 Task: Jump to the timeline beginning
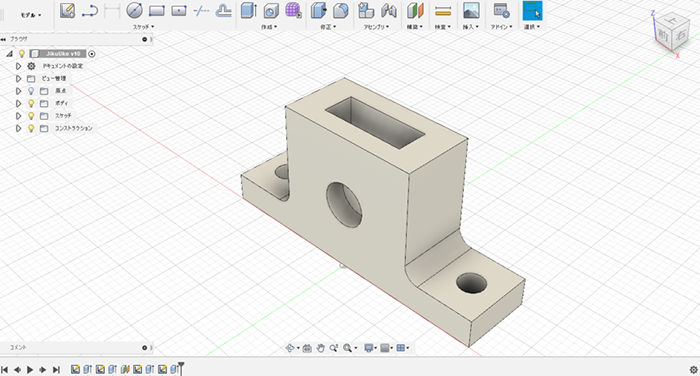tap(4, 369)
